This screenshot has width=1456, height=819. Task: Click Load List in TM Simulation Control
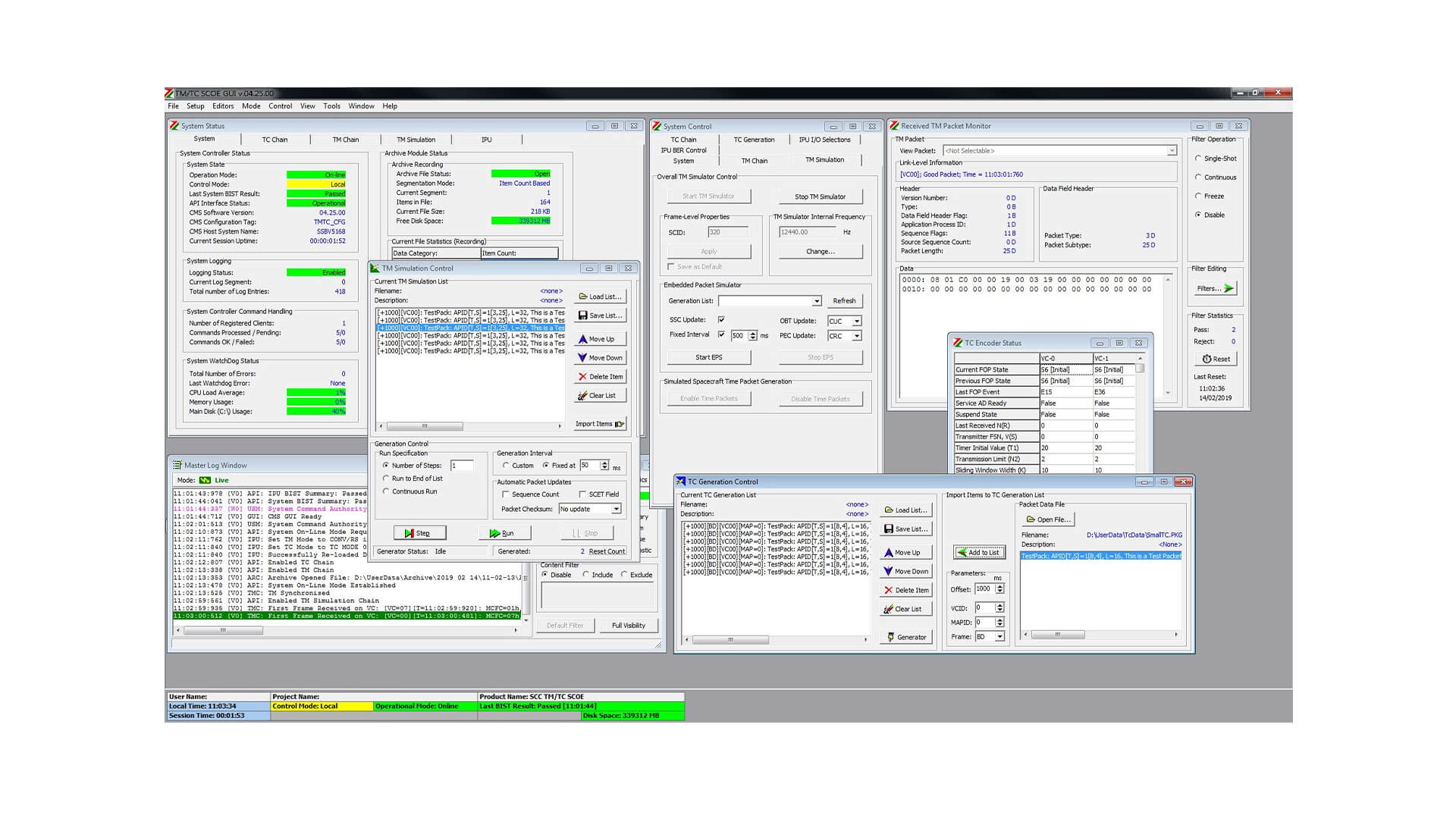pos(600,297)
